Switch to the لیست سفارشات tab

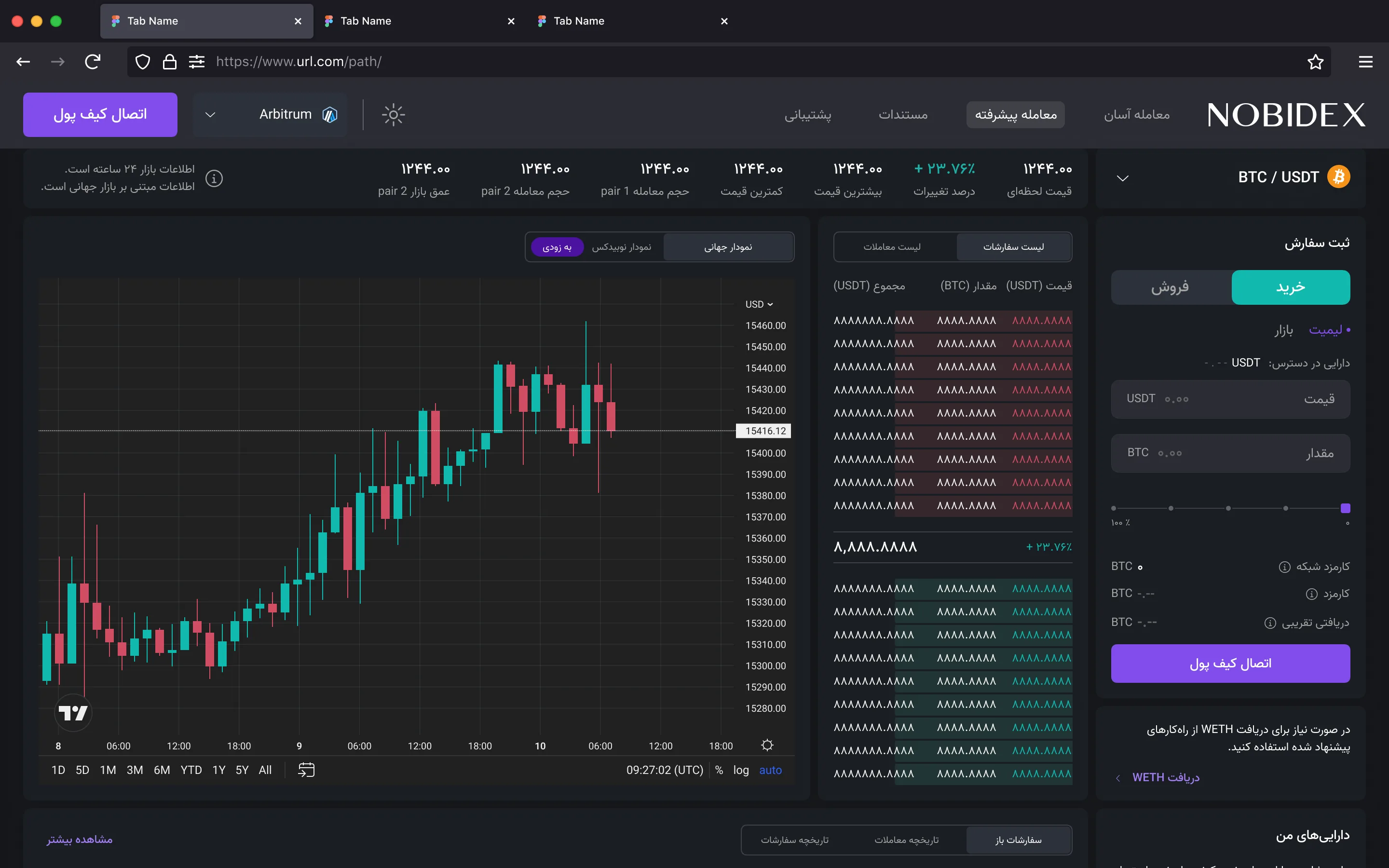point(1014,247)
